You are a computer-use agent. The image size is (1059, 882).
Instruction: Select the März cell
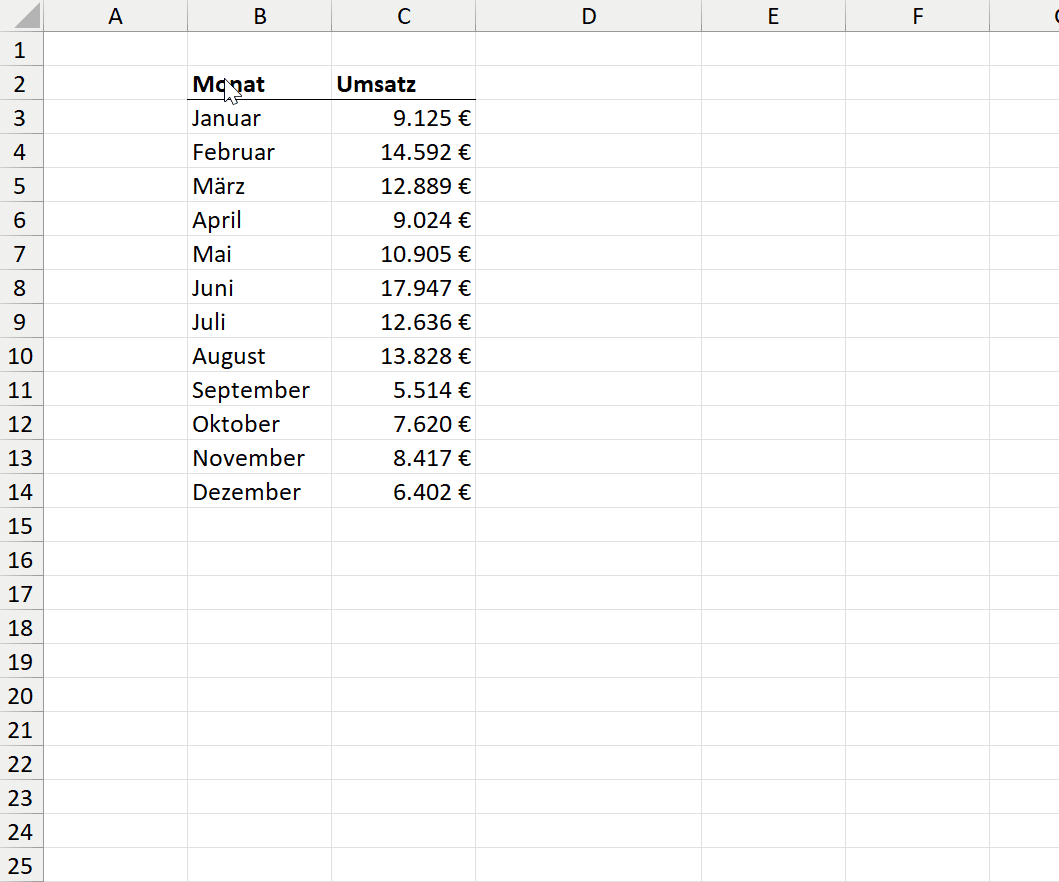[x=259, y=186]
